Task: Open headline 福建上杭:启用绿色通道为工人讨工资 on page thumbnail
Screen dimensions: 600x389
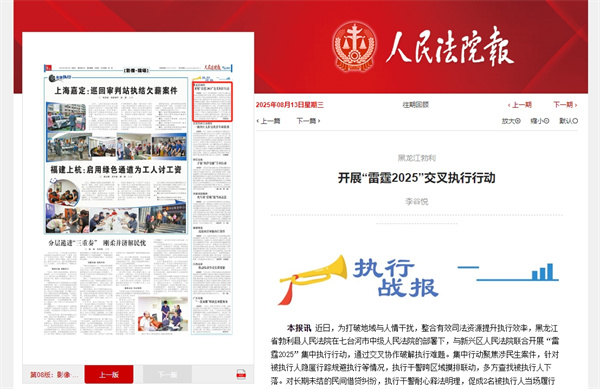Action: (116, 169)
